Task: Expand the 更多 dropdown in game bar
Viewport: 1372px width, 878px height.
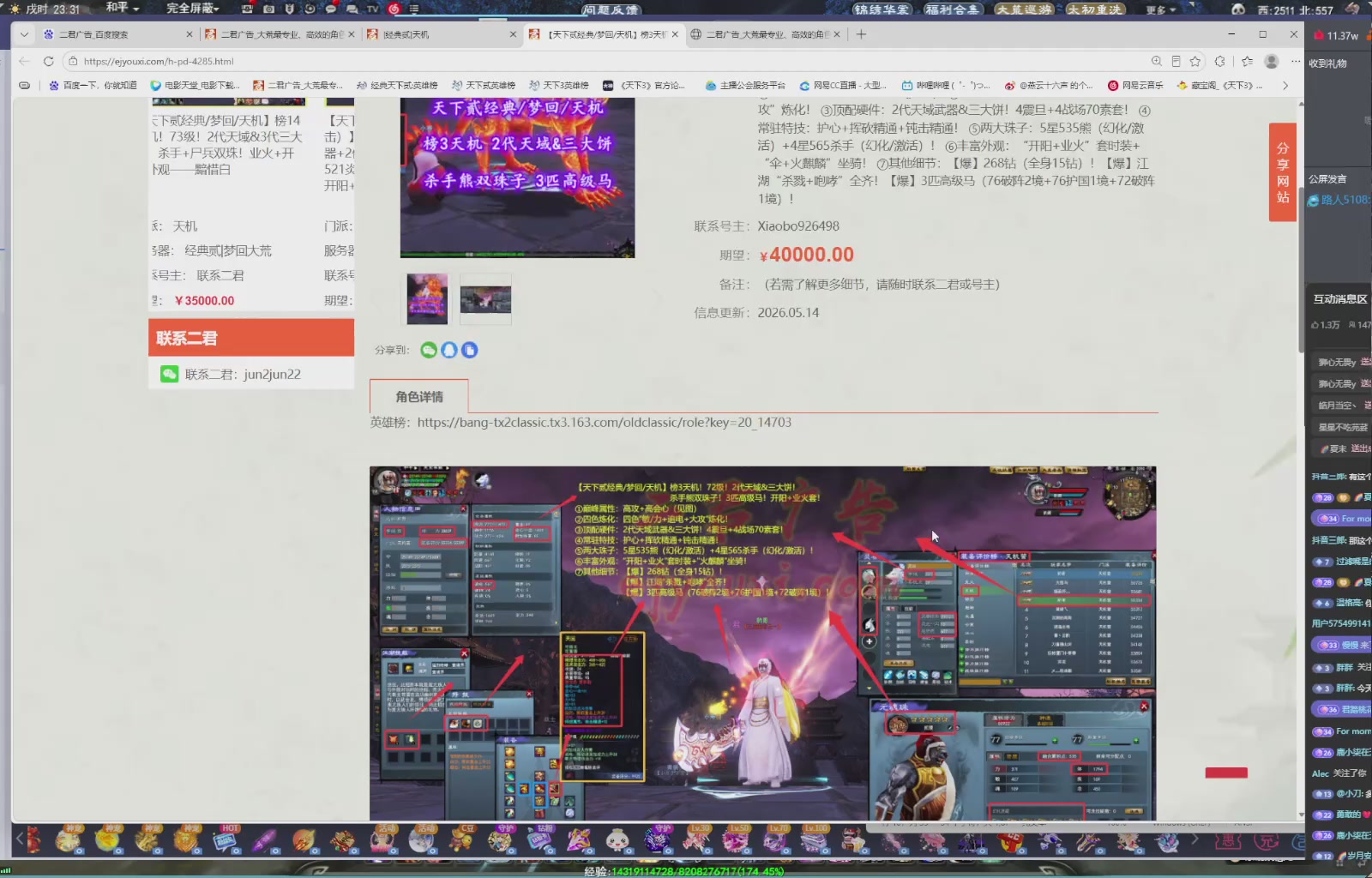Action: (x=1161, y=9)
